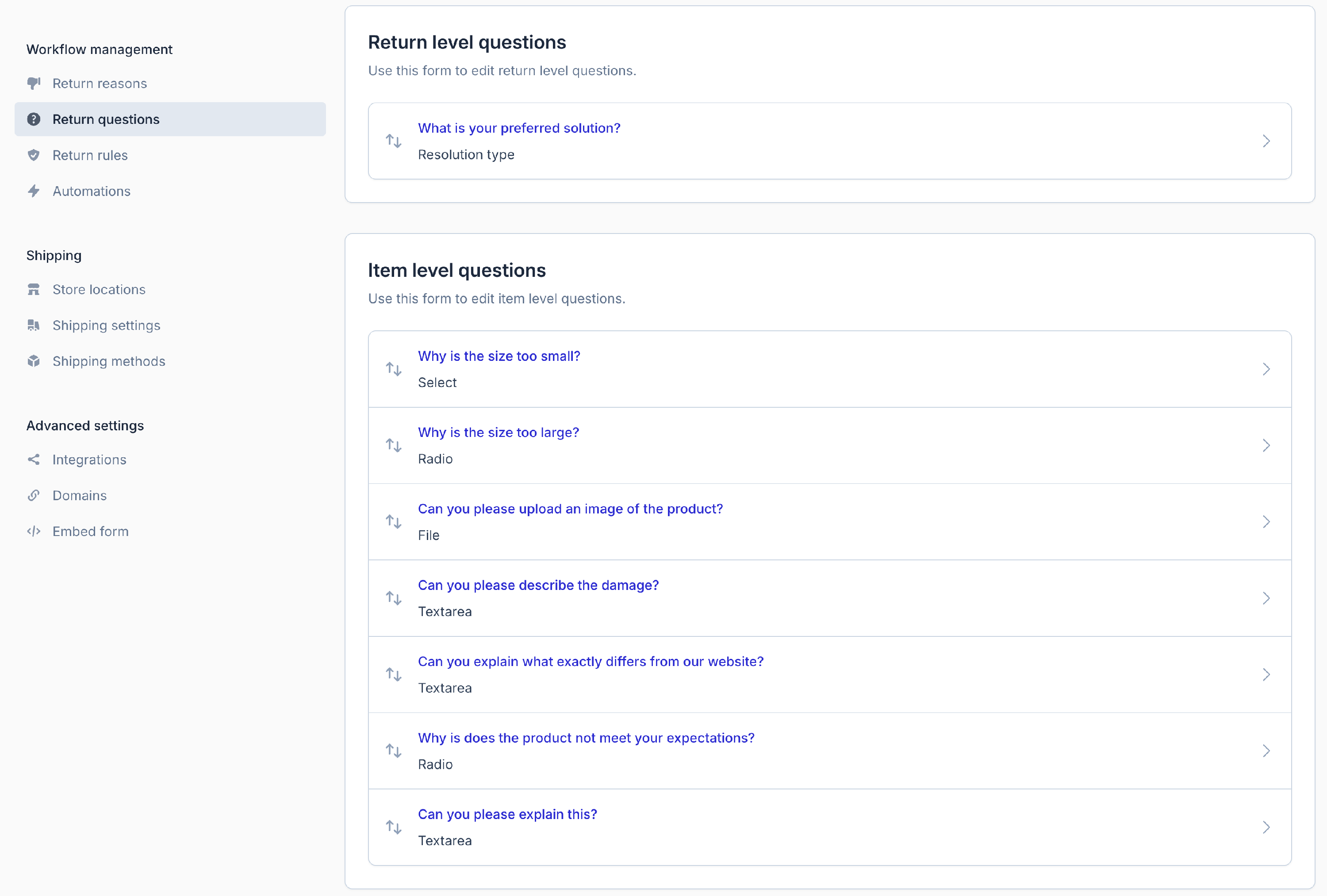Click the storefront icon beside Store locations
Viewport: 1327px width, 896px height.
click(x=34, y=290)
